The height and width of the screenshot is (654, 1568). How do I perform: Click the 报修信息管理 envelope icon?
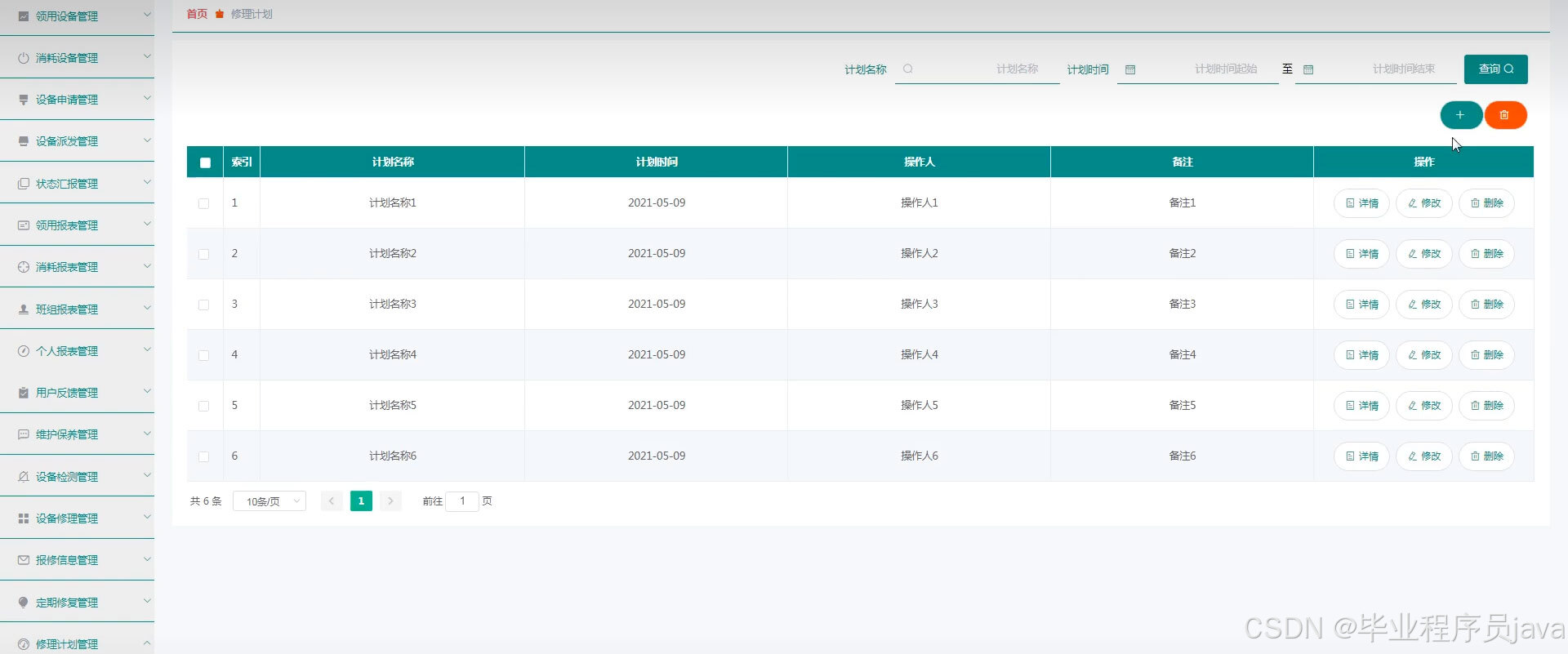pyautogui.click(x=24, y=560)
